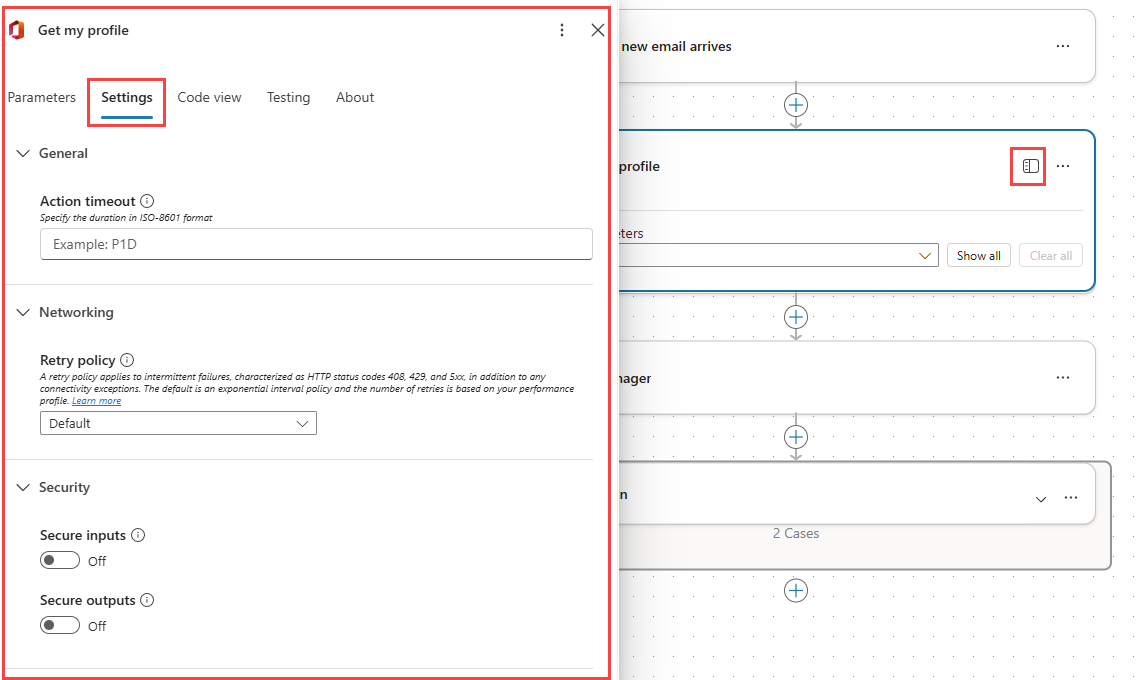Viewport: 1138px width, 680px height.
Task: Select the Settings tab
Action: (127, 97)
